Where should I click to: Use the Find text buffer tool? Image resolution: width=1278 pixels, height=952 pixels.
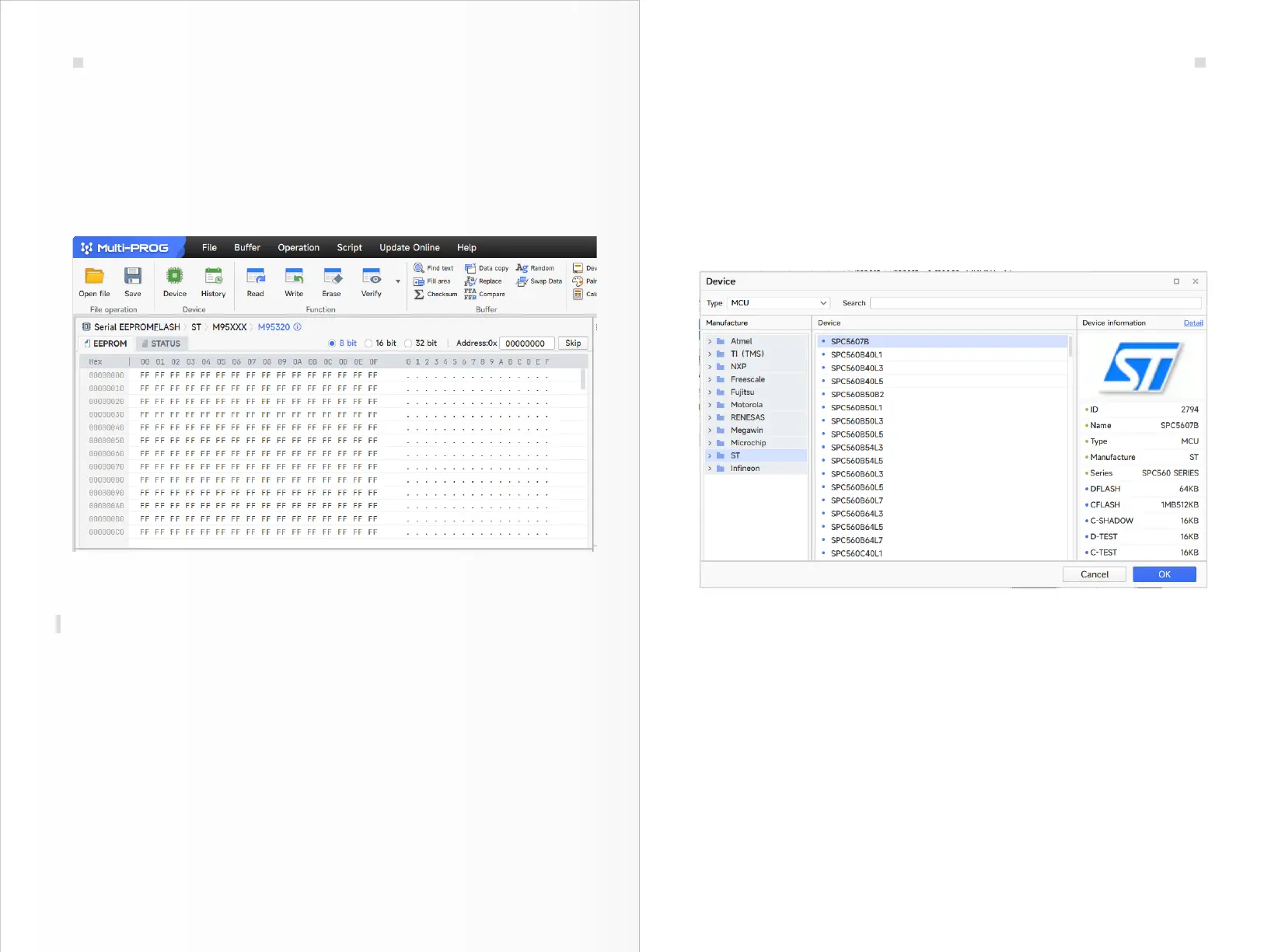(434, 268)
